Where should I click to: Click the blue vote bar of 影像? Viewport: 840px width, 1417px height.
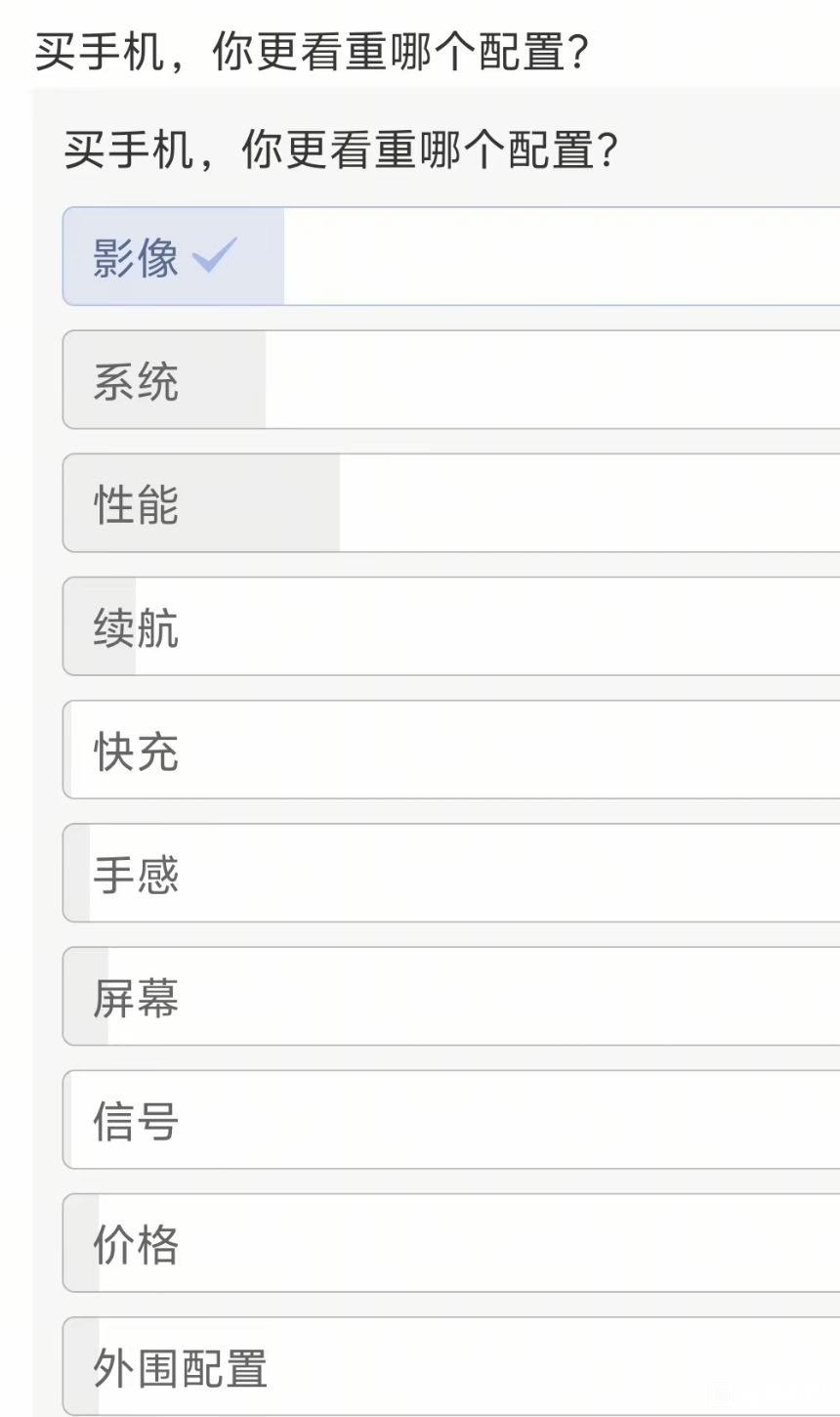coord(174,256)
